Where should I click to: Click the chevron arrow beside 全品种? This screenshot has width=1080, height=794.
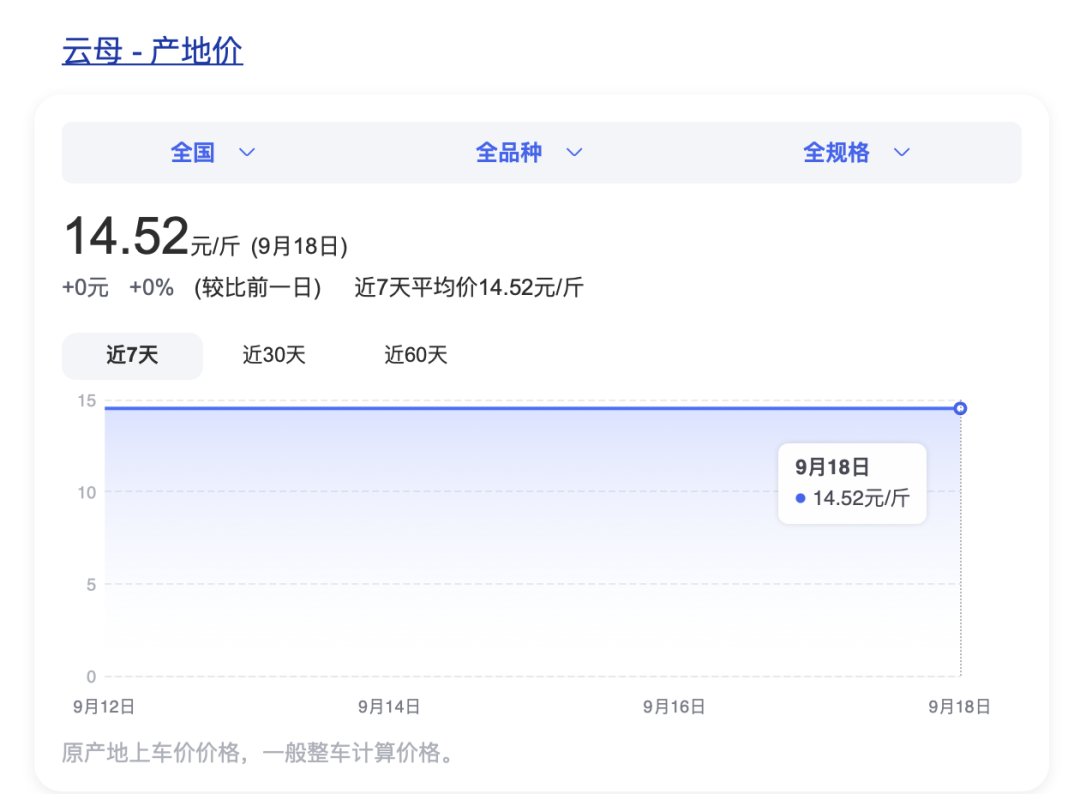[x=574, y=153]
